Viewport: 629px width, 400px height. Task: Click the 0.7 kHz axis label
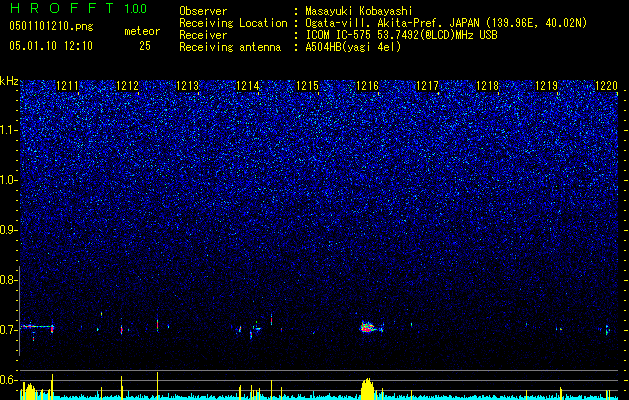click(x=8, y=330)
